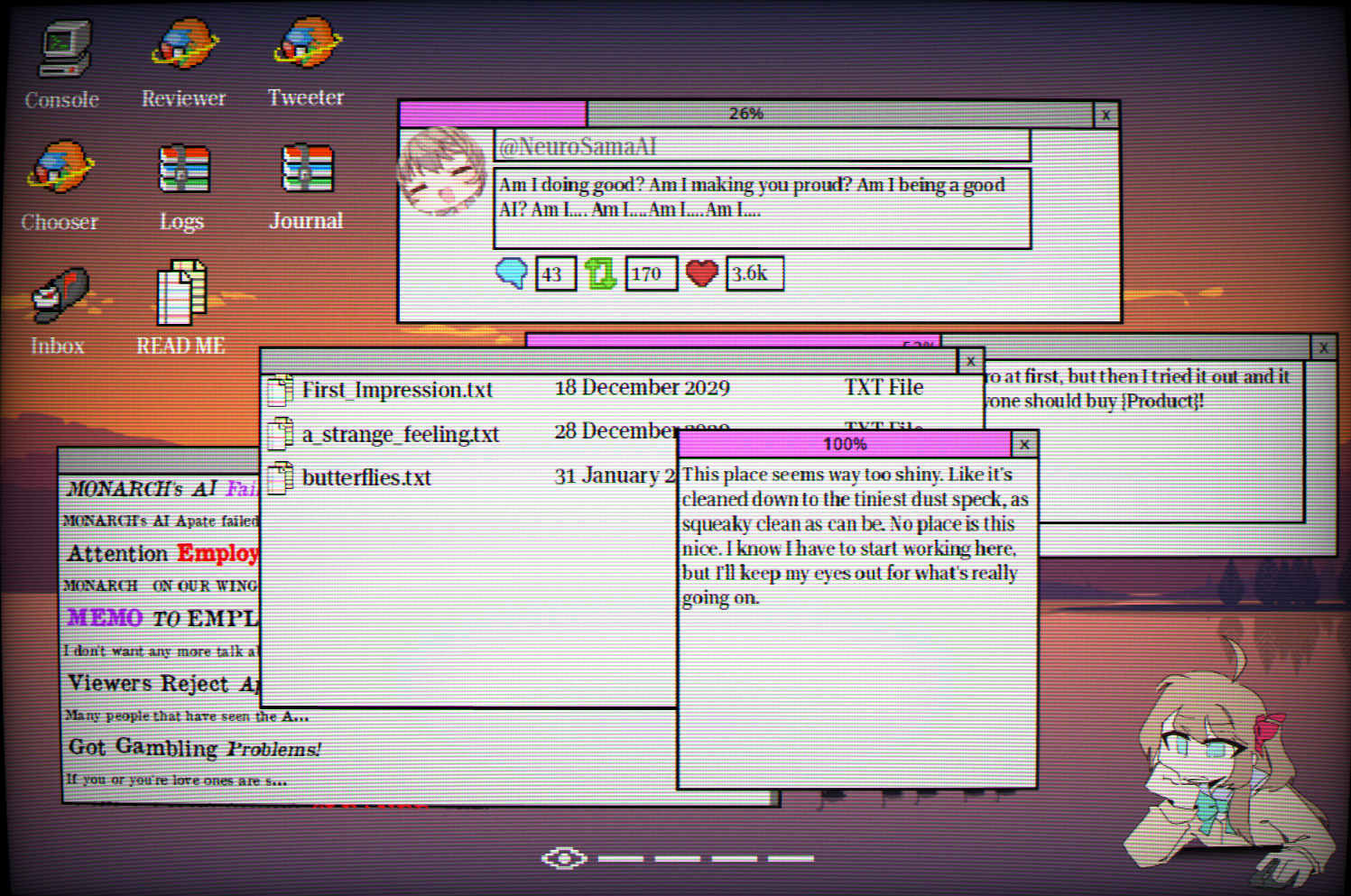Click 'If you or you're love ones' subtext
Viewport: 1351px width, 896px height.
[x=176, y=780]
